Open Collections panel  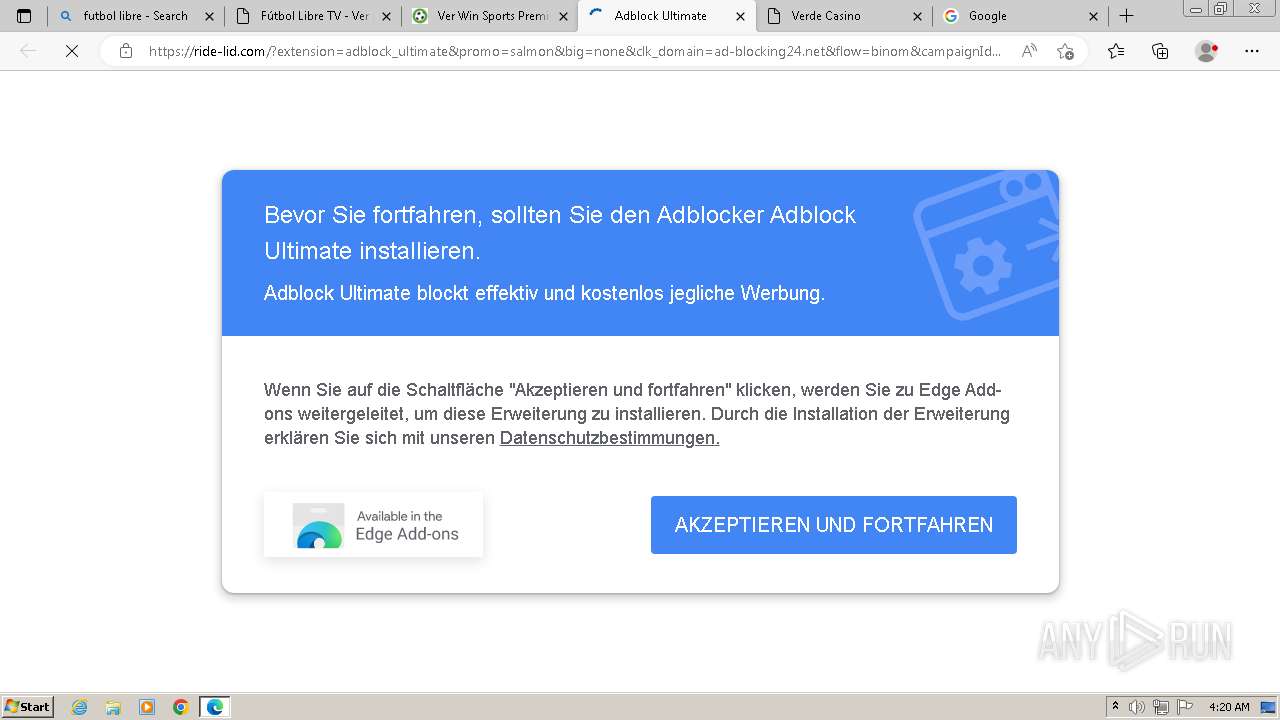[1160, 51]
